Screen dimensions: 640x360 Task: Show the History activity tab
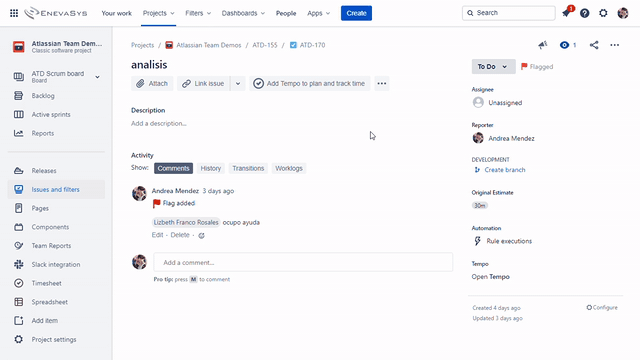tap(211, 168)
